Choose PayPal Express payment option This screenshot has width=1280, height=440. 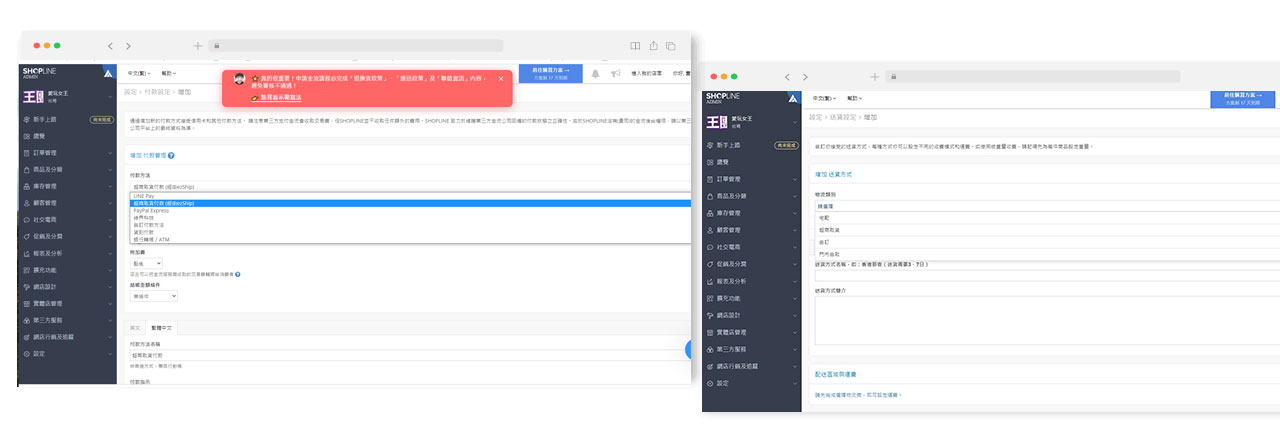pos(151,211)
